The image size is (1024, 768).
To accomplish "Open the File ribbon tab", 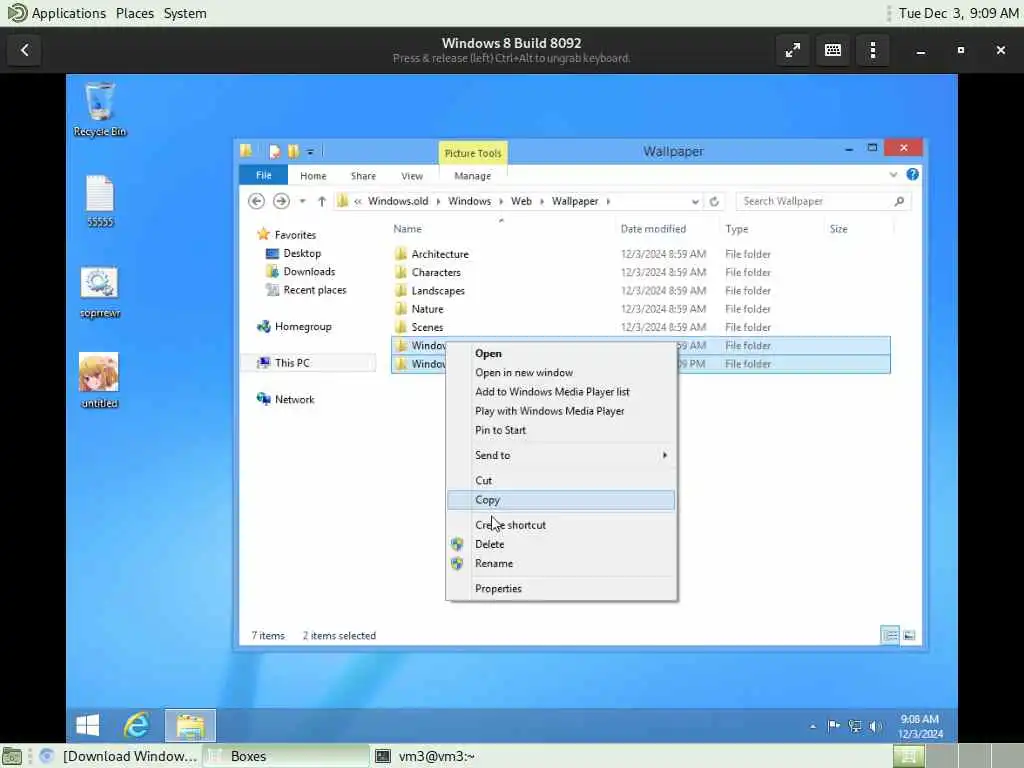I will 264,175.
